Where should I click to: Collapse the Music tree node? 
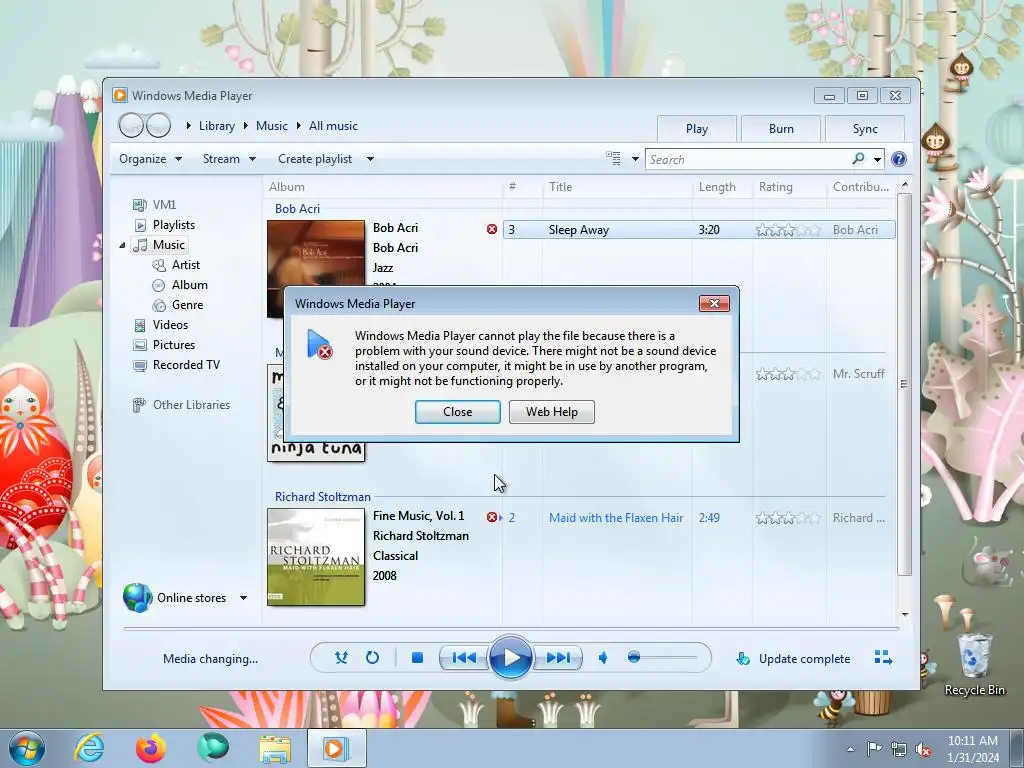pos(122,246)
